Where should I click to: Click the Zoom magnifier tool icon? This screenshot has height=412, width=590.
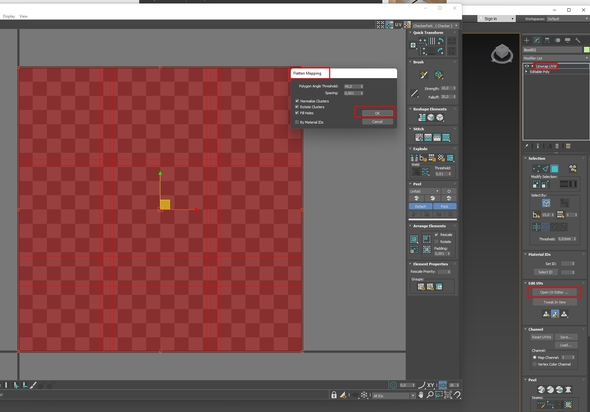430,395
